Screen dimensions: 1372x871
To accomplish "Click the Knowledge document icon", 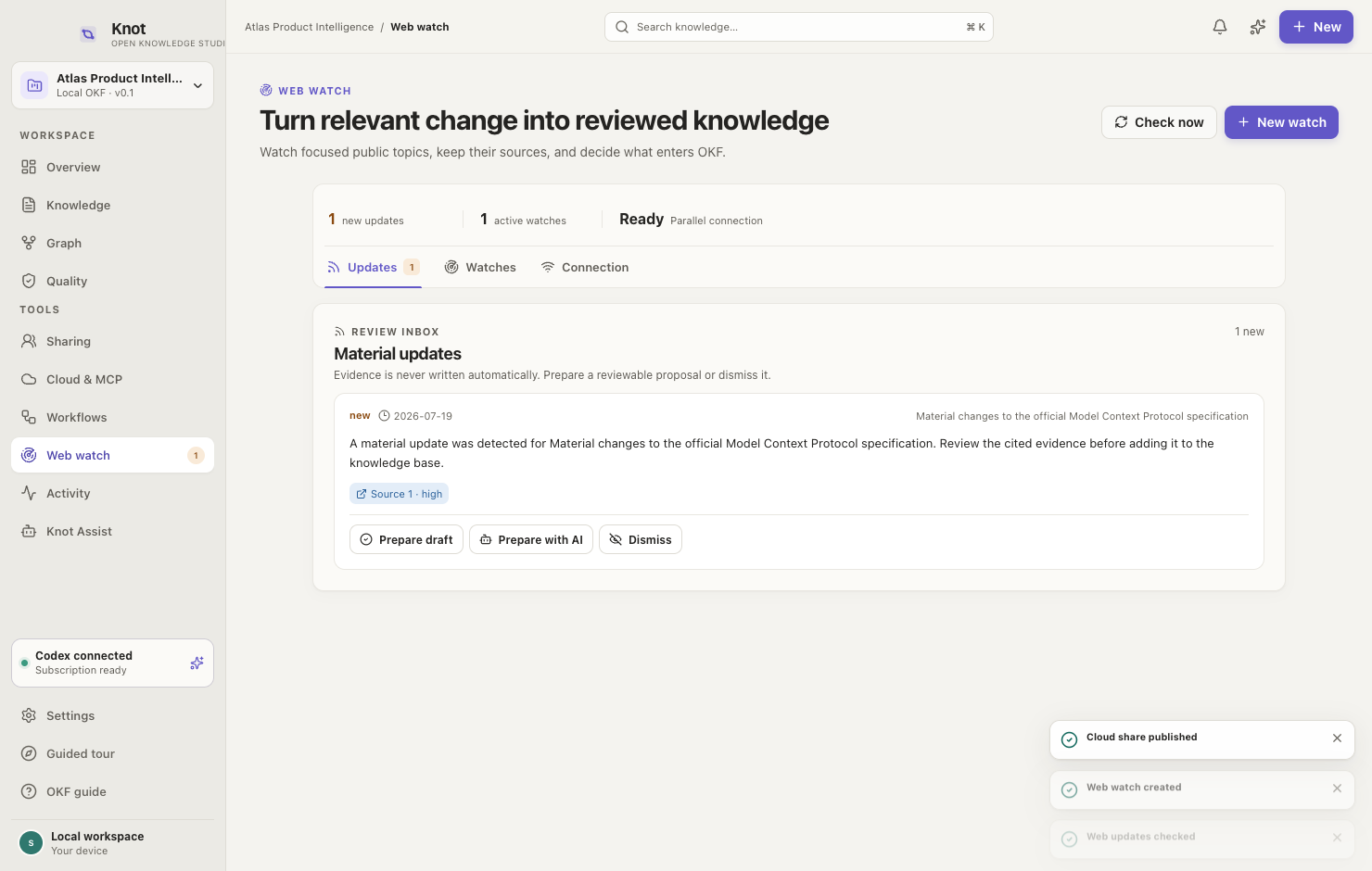I will tap(29, 205).
